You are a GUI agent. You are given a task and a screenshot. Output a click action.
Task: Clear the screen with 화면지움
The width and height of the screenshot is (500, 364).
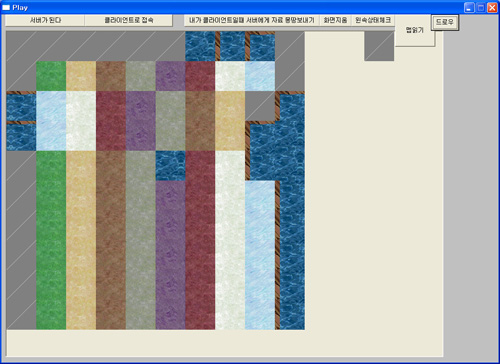(335, 20)
